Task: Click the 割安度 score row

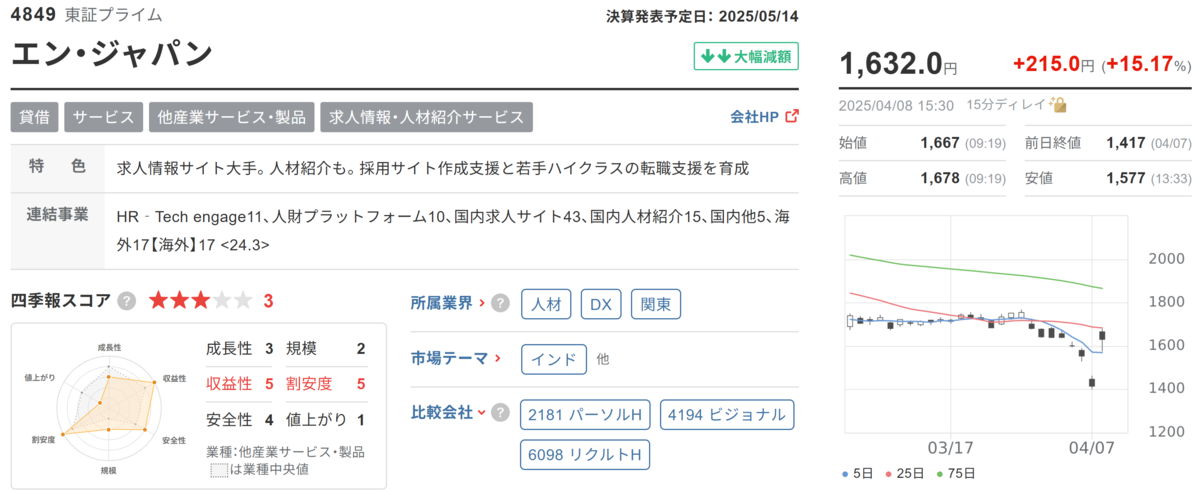Action: (x=326, y=384)
